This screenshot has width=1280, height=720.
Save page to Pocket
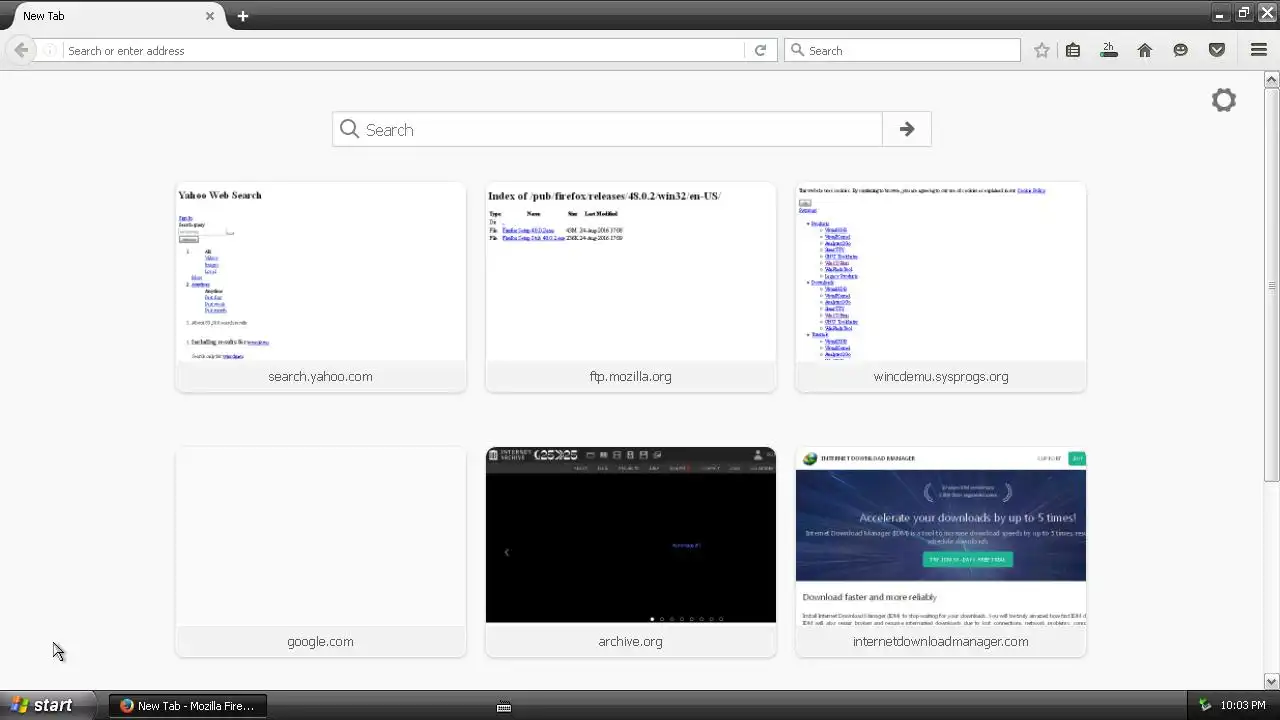pyautogui.click(x=1217, y=50)
